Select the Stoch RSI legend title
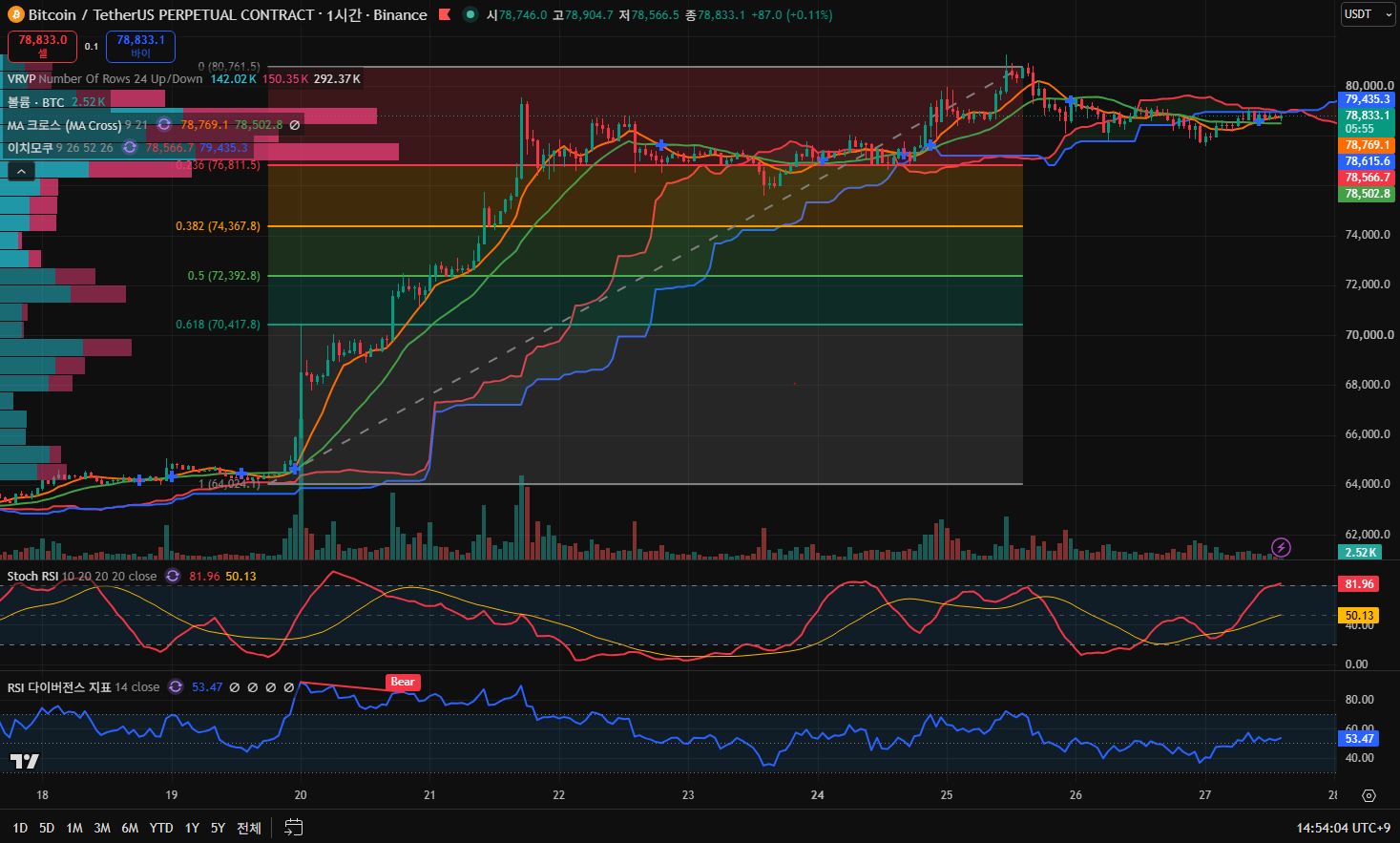The width and height of the screenshot is (1400, 843). (33, 576)
